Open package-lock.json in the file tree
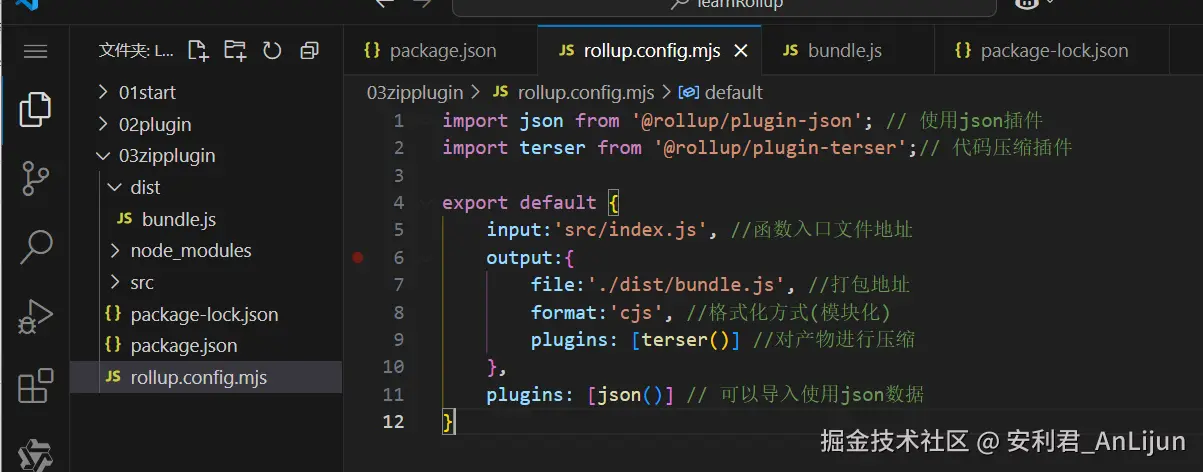This screenshot has height=472, width=1203. [206, 314]
